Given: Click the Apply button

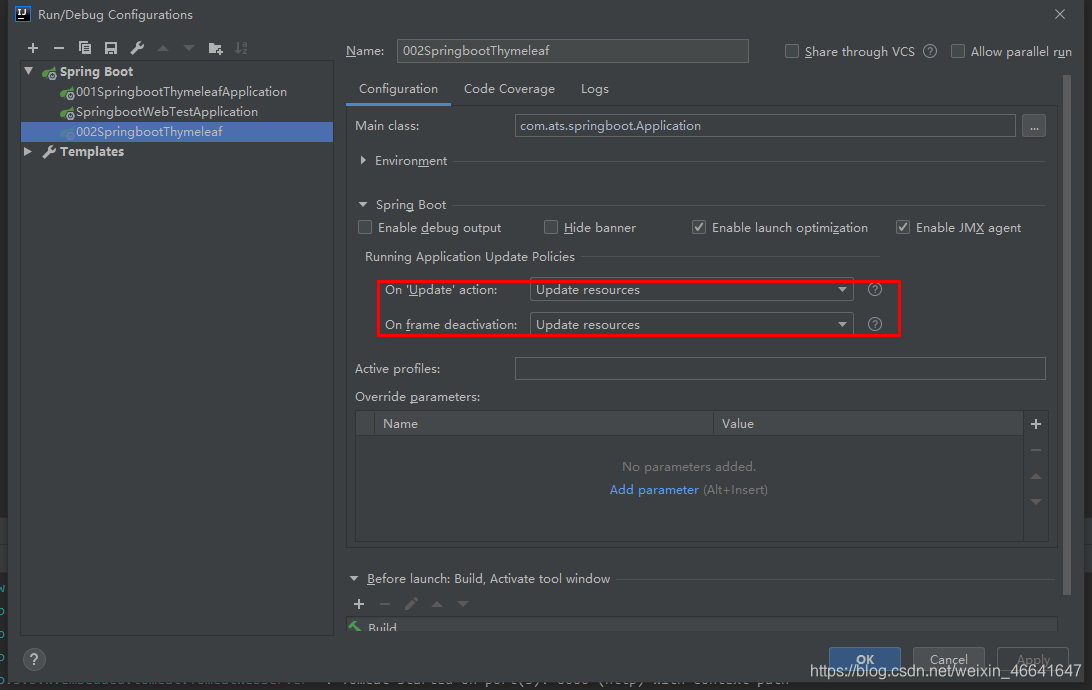Looking at the screenshot, I should [1033, 659].
